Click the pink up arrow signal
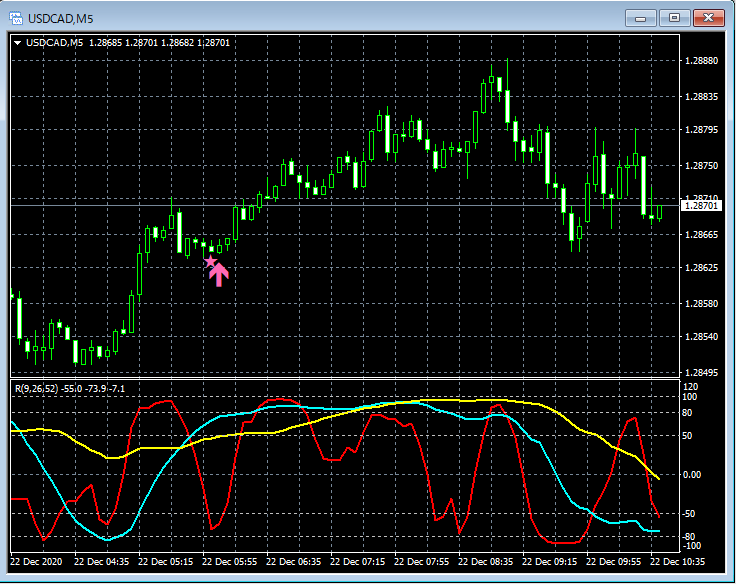 [219, 275]
